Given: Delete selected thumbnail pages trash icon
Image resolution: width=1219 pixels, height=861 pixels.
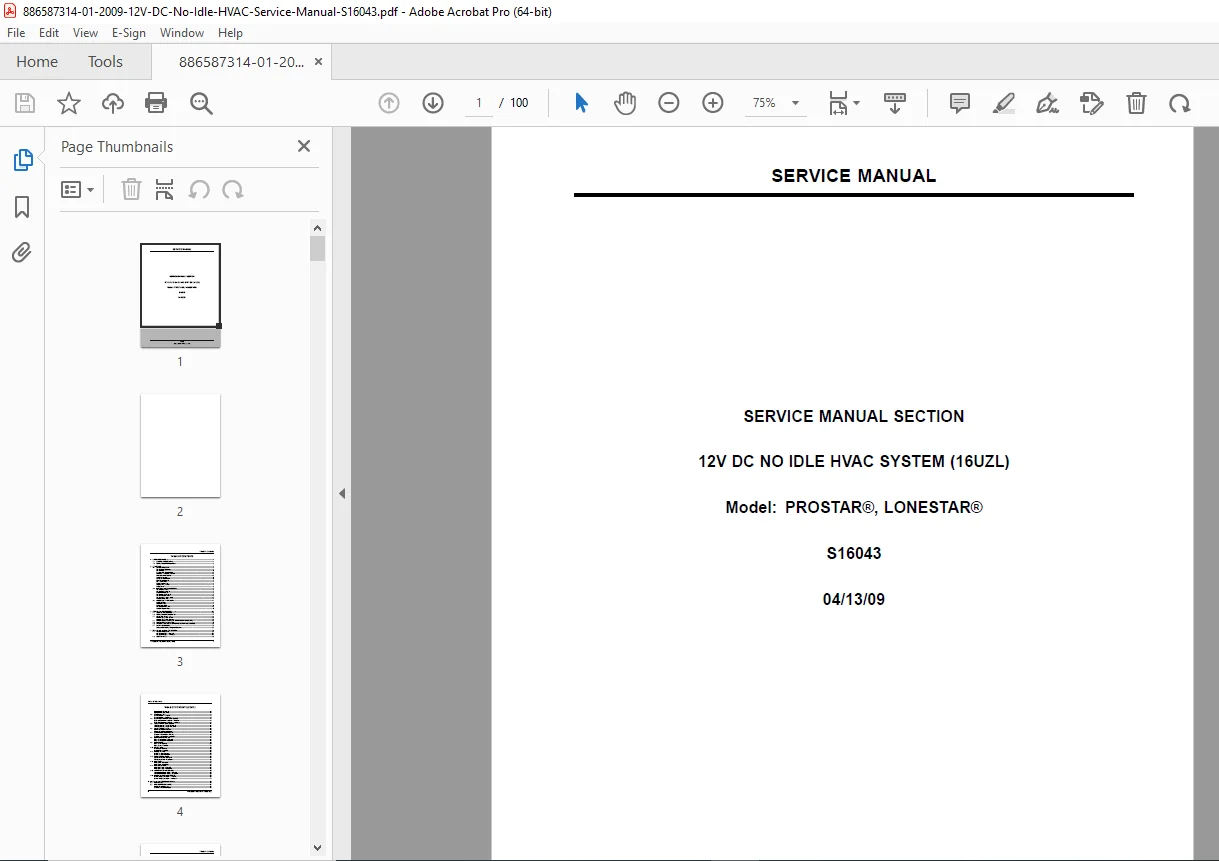Looking at the screenshot, I should pyautogui.click(x=131, y=189).
